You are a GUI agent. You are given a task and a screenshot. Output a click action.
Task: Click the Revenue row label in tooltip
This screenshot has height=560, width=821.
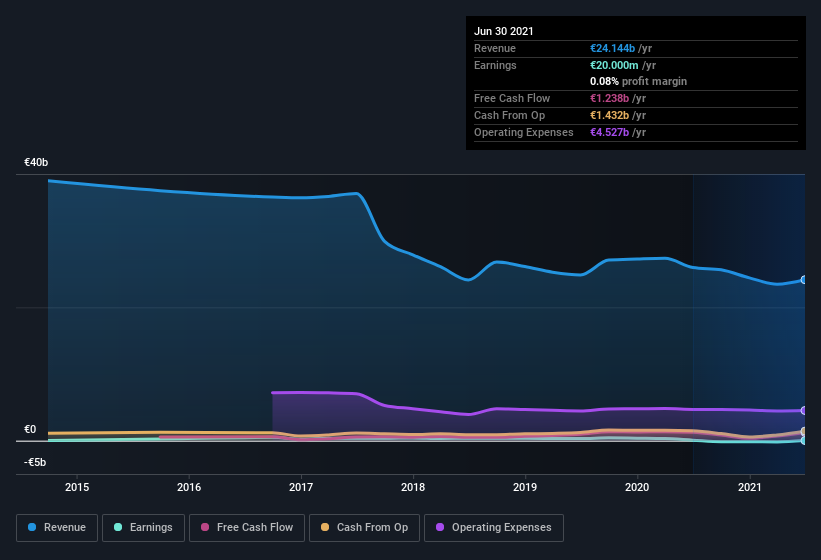pos(495,48)
